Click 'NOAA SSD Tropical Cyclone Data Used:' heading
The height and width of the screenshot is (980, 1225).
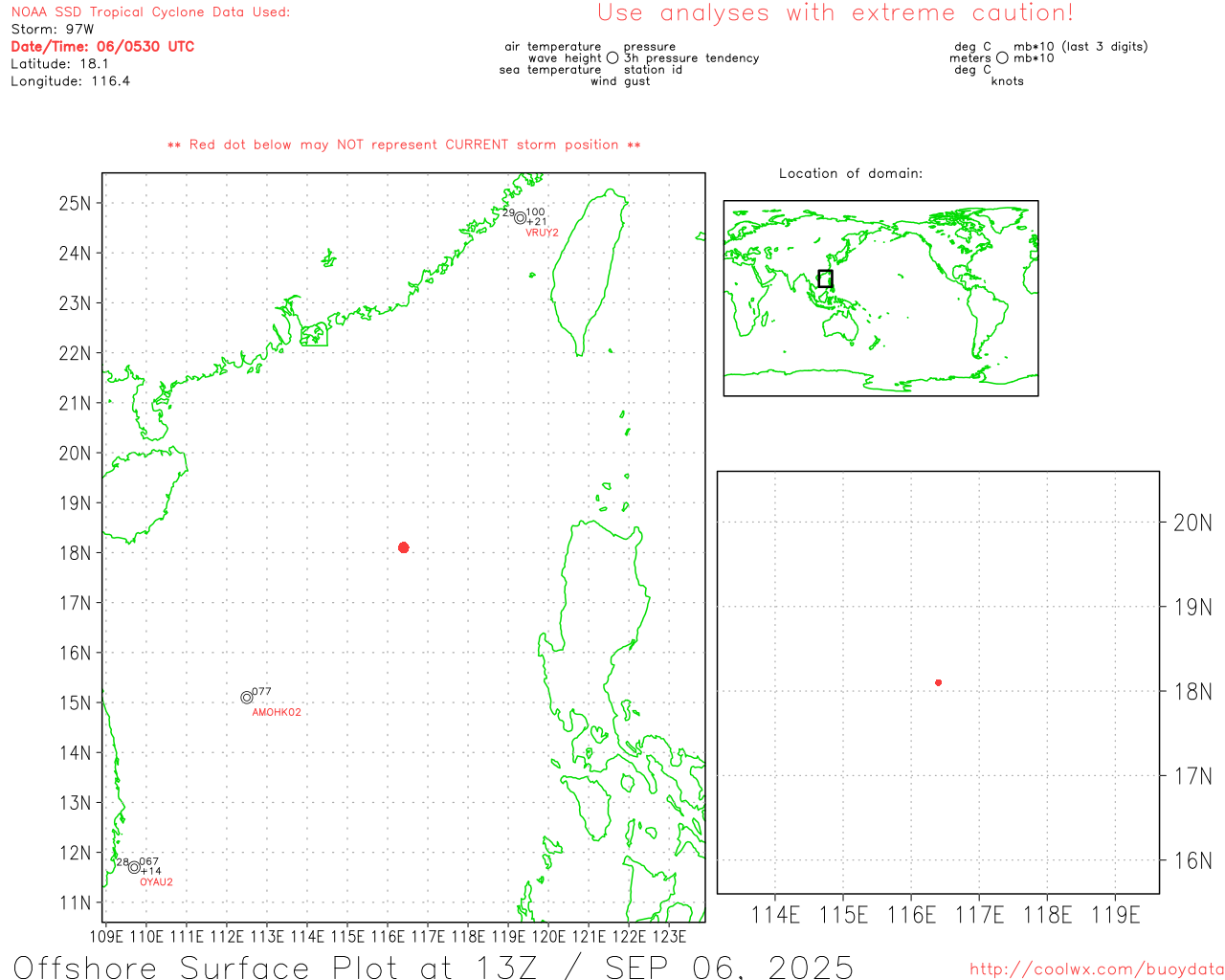pyautogui.click(x=150, y=12)
